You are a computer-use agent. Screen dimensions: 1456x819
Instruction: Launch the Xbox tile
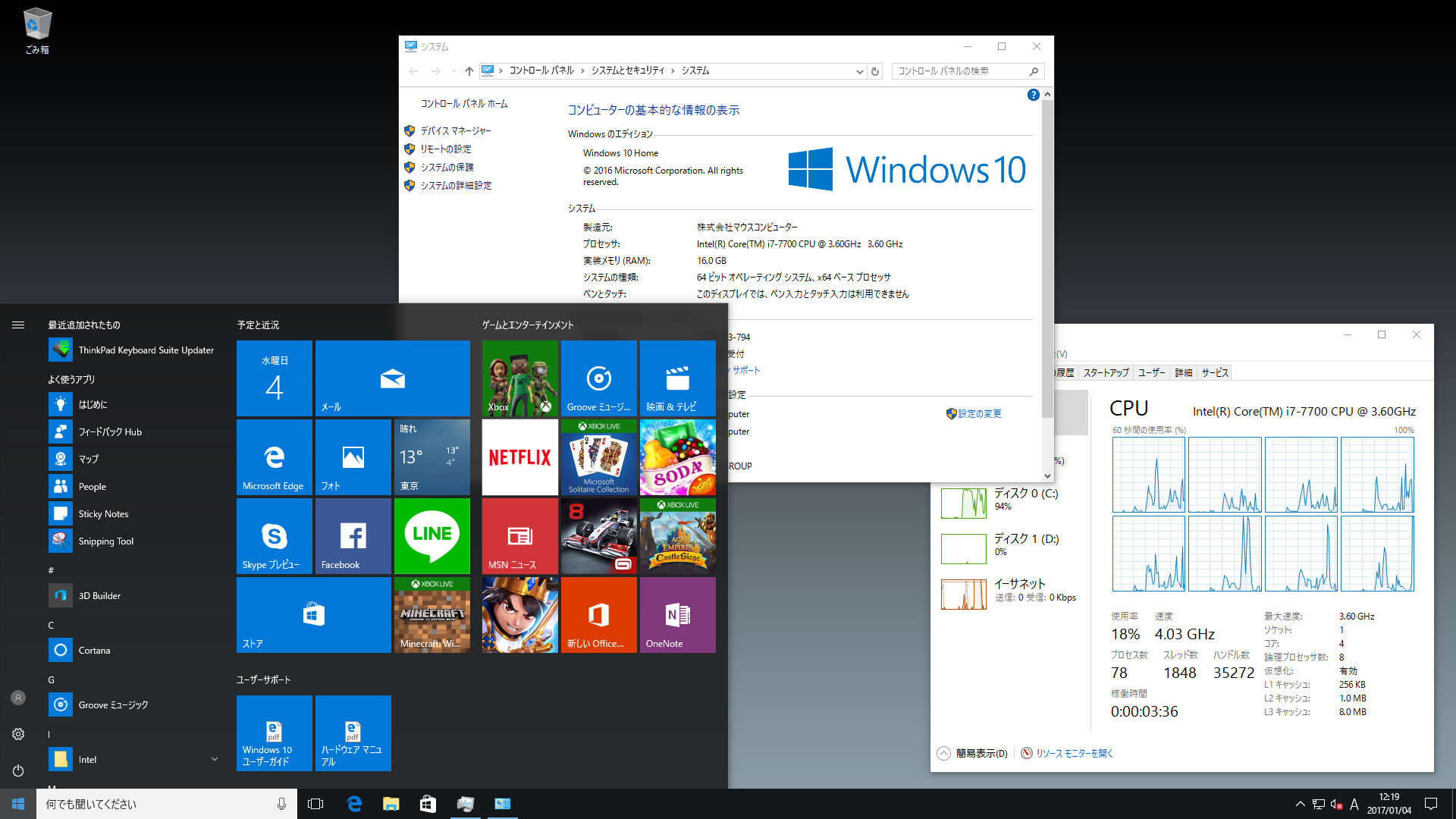[520, 378]
